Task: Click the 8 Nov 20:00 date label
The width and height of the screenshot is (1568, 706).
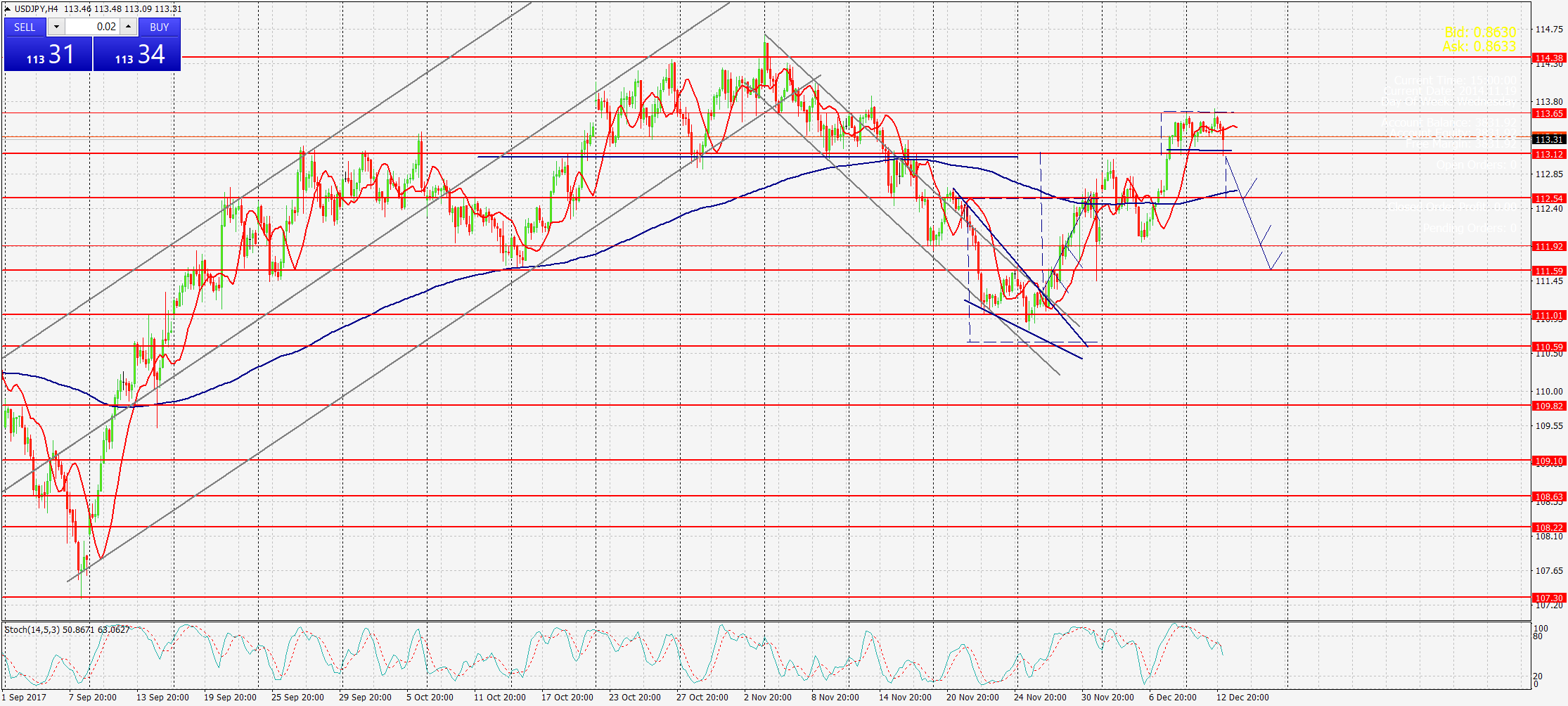Action: (835, 698)
